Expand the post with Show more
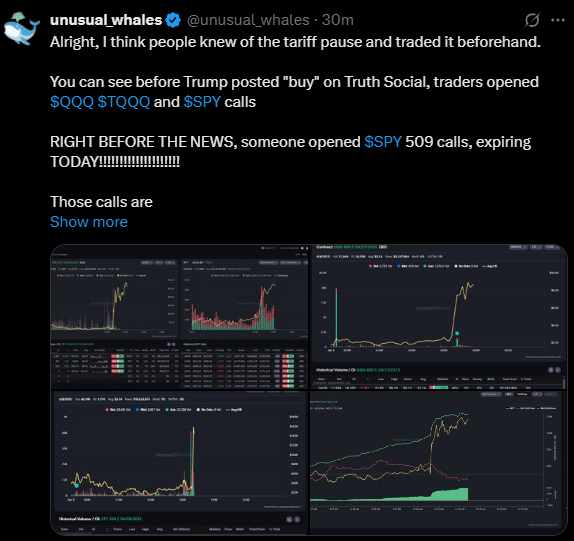 click(x=89, y=222)
